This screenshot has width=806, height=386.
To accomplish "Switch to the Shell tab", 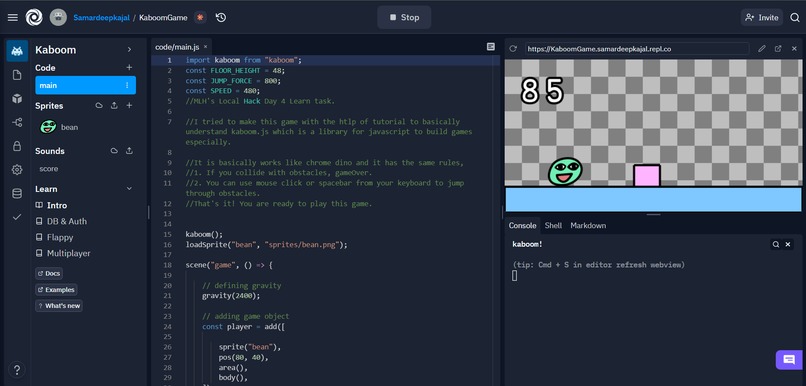I will click(553, 226).
